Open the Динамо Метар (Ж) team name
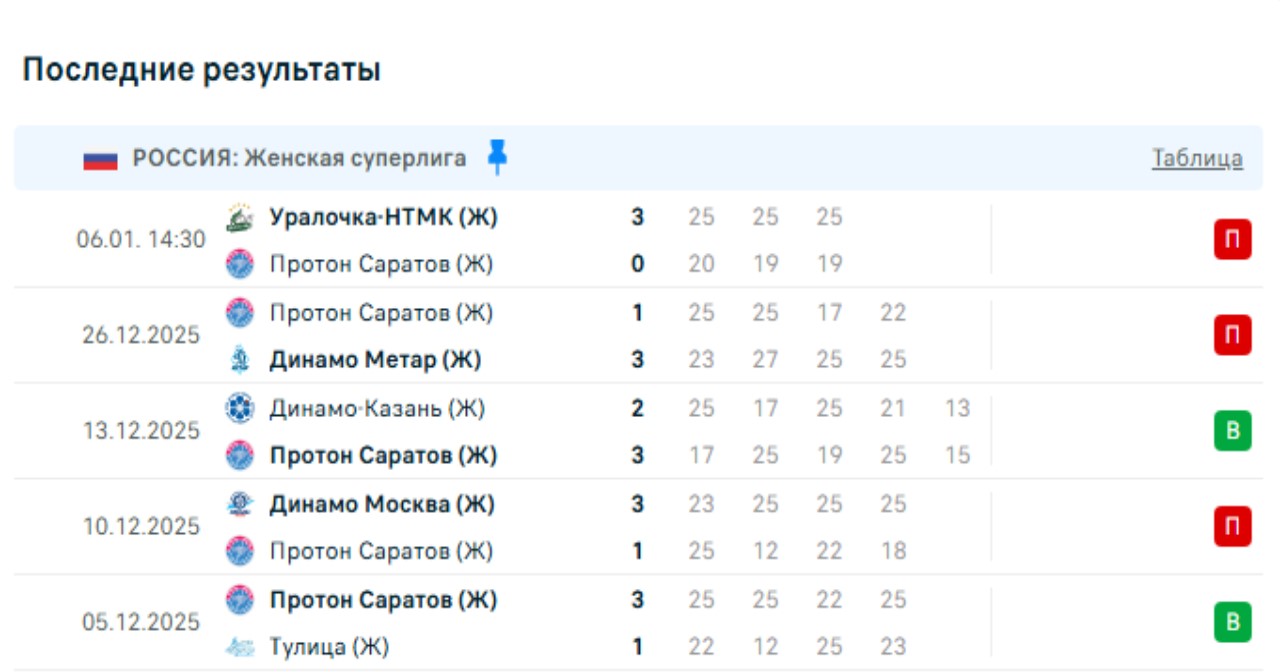The image size is (1280, 672). tap(375, 360)
